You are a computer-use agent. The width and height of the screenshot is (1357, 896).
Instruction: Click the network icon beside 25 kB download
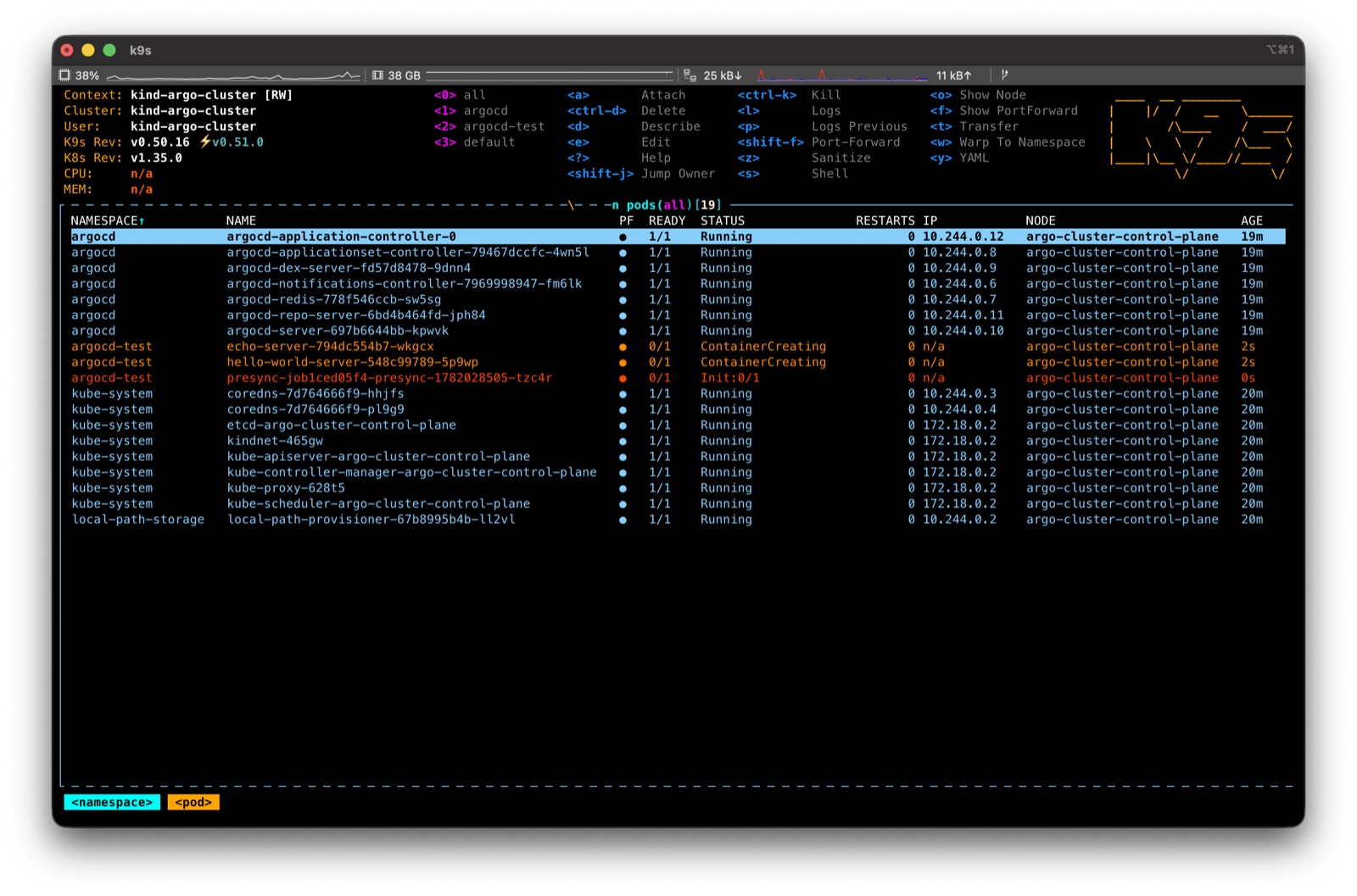point(690,75)
